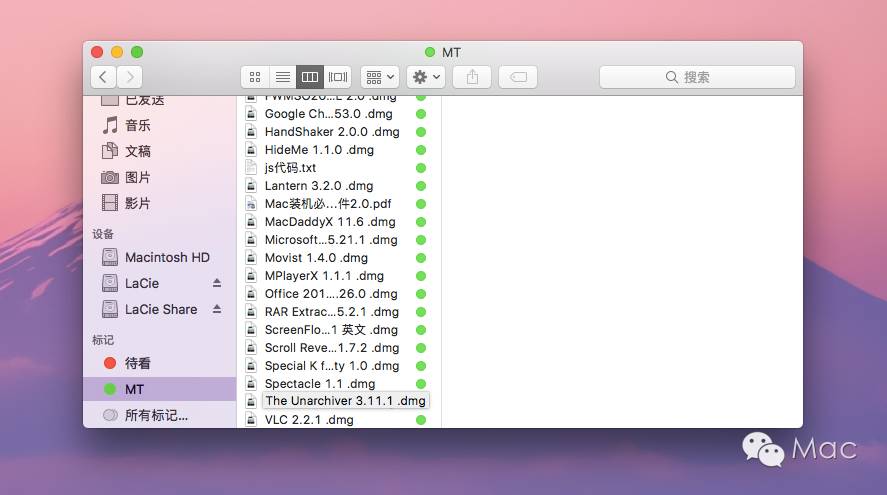This screenshot has width=887, height=495.
Task: Select the Lantern 3.2.0 .dmg file
Action: [x=318, y=186]
